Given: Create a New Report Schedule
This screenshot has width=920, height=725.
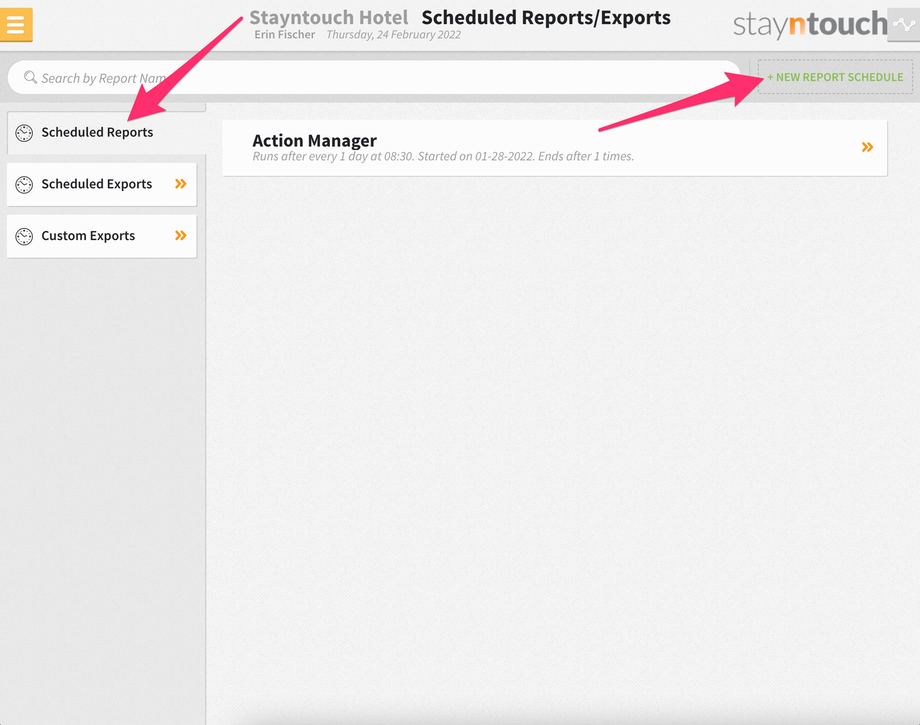Looking at the screenshot, I should coord(835,77).
